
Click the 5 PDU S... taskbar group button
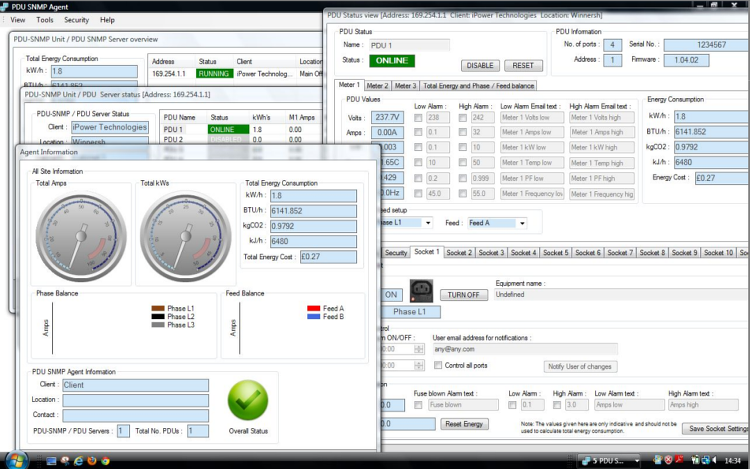point(608,461)
